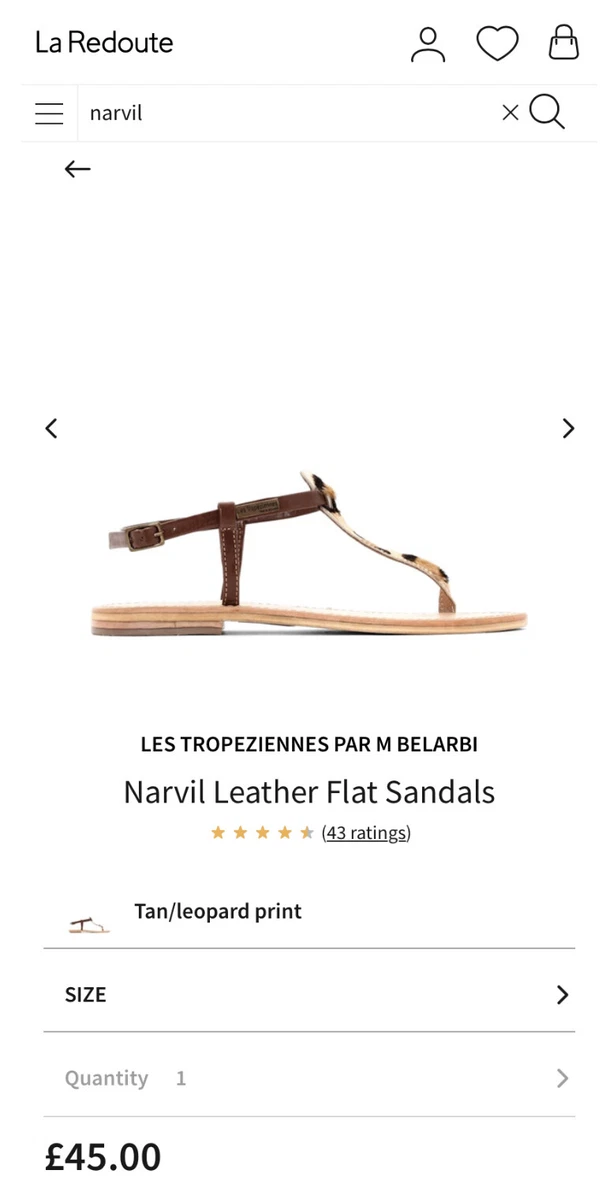Open the 43 ratings link
Screen dimensions: 606x1200
[x=366, y=832]
